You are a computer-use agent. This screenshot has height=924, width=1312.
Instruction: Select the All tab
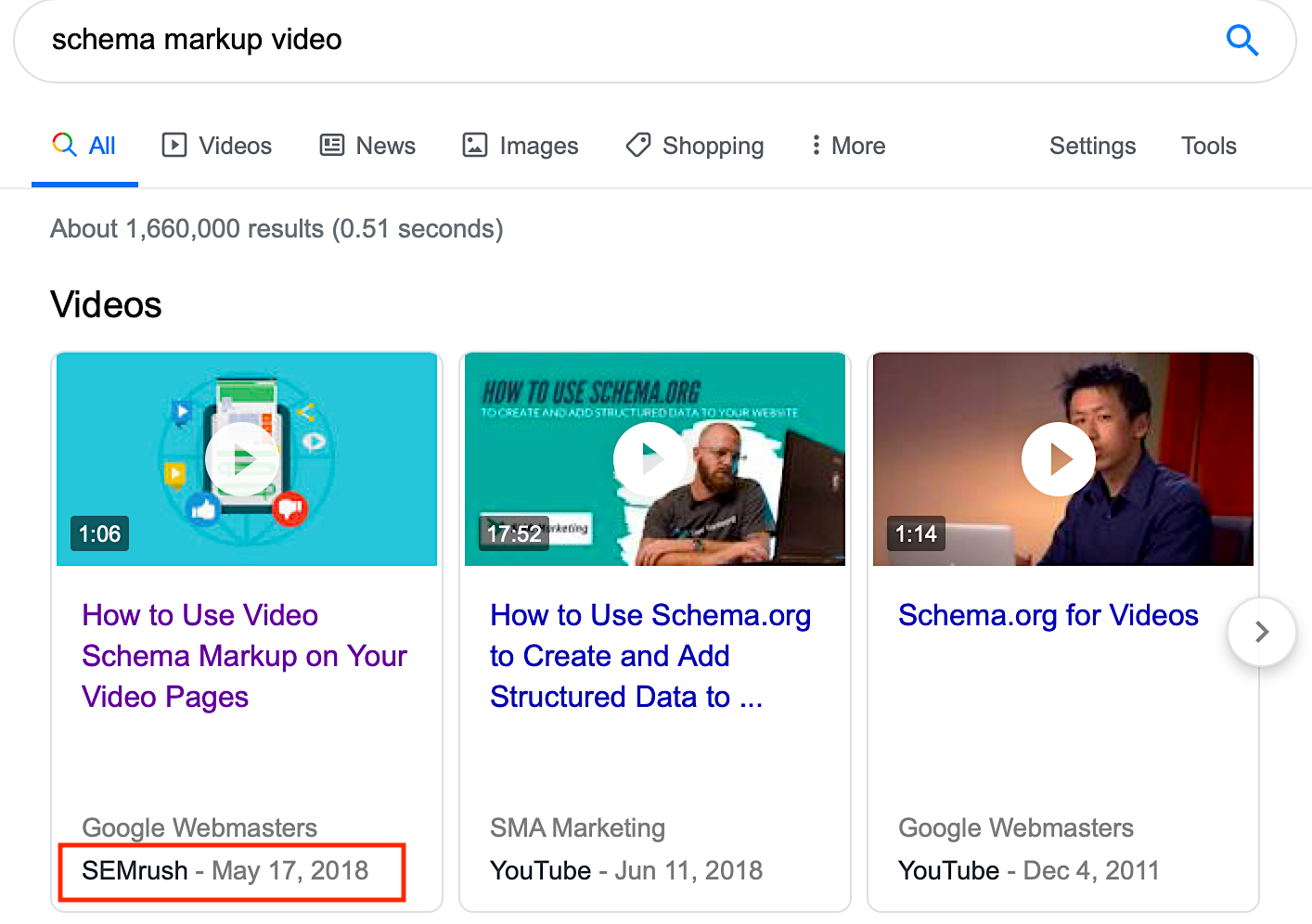click(x=84, y=146)
